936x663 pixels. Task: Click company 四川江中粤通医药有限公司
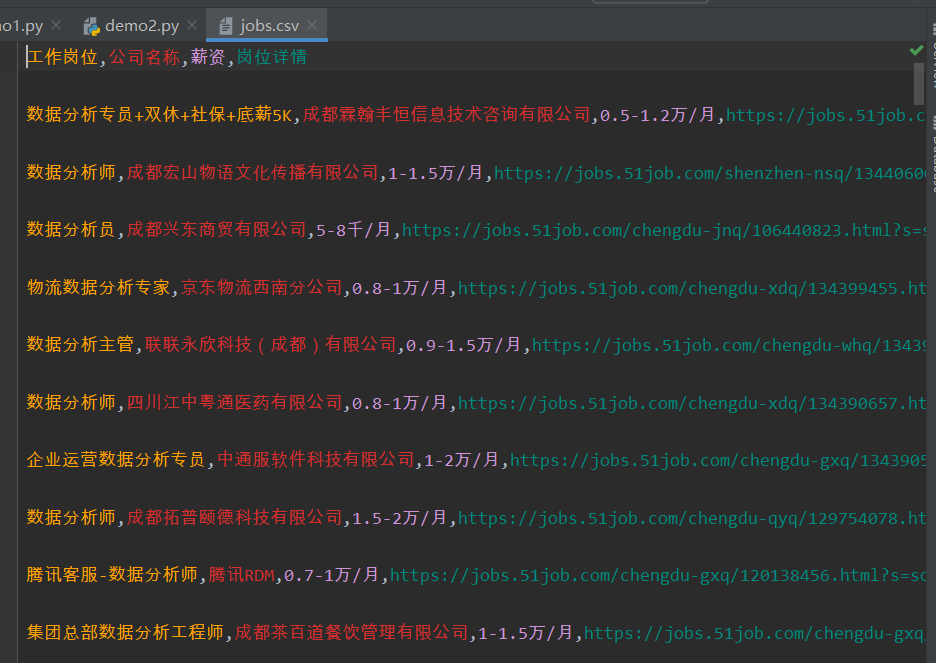pyautogui.click(x=235, y=403)
